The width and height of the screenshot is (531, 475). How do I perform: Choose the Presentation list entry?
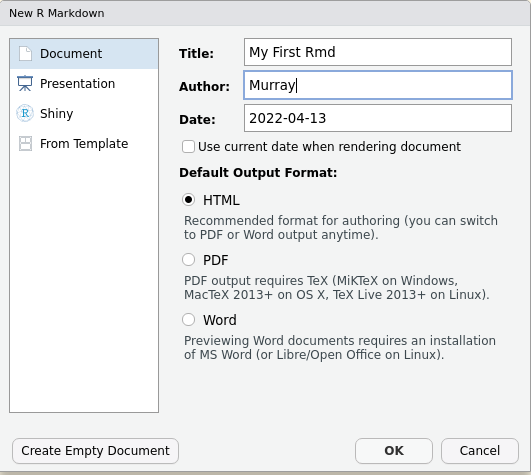(84, 84)
